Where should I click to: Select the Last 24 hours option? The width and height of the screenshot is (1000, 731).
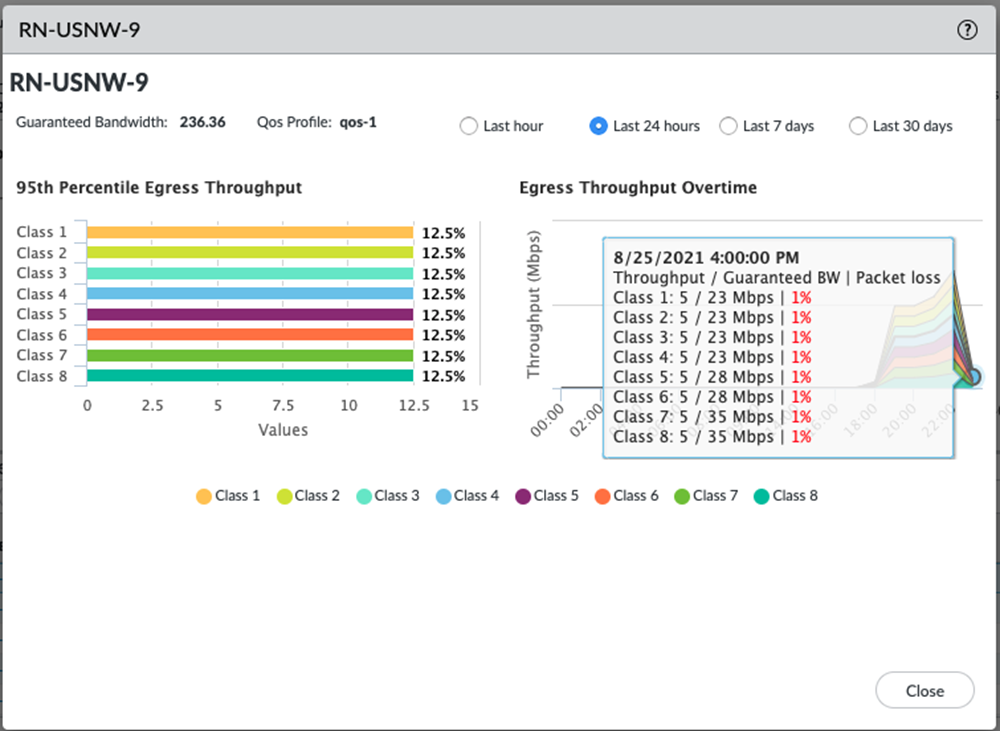click(598, 126)
